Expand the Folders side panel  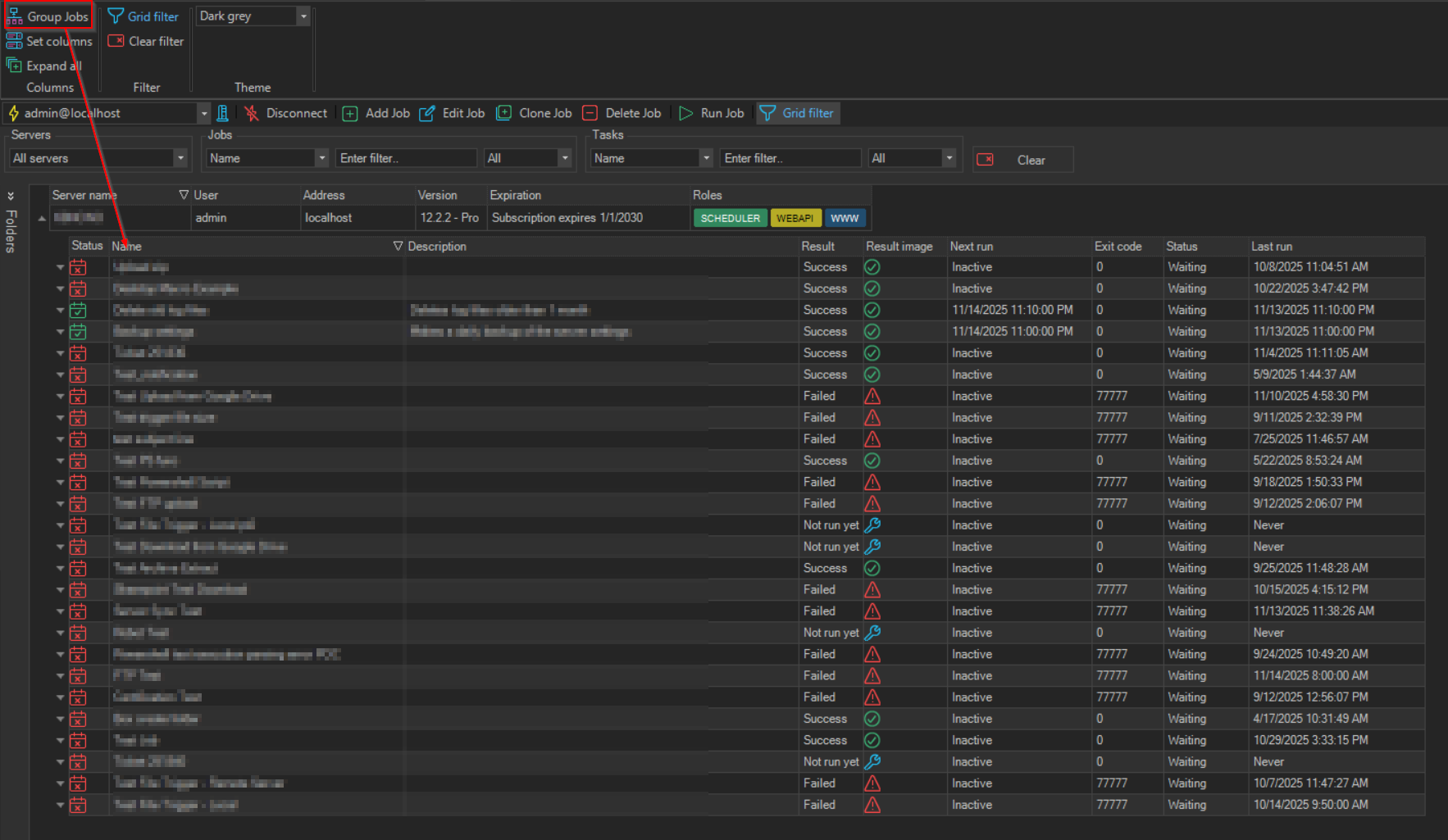tap(11, 196)
